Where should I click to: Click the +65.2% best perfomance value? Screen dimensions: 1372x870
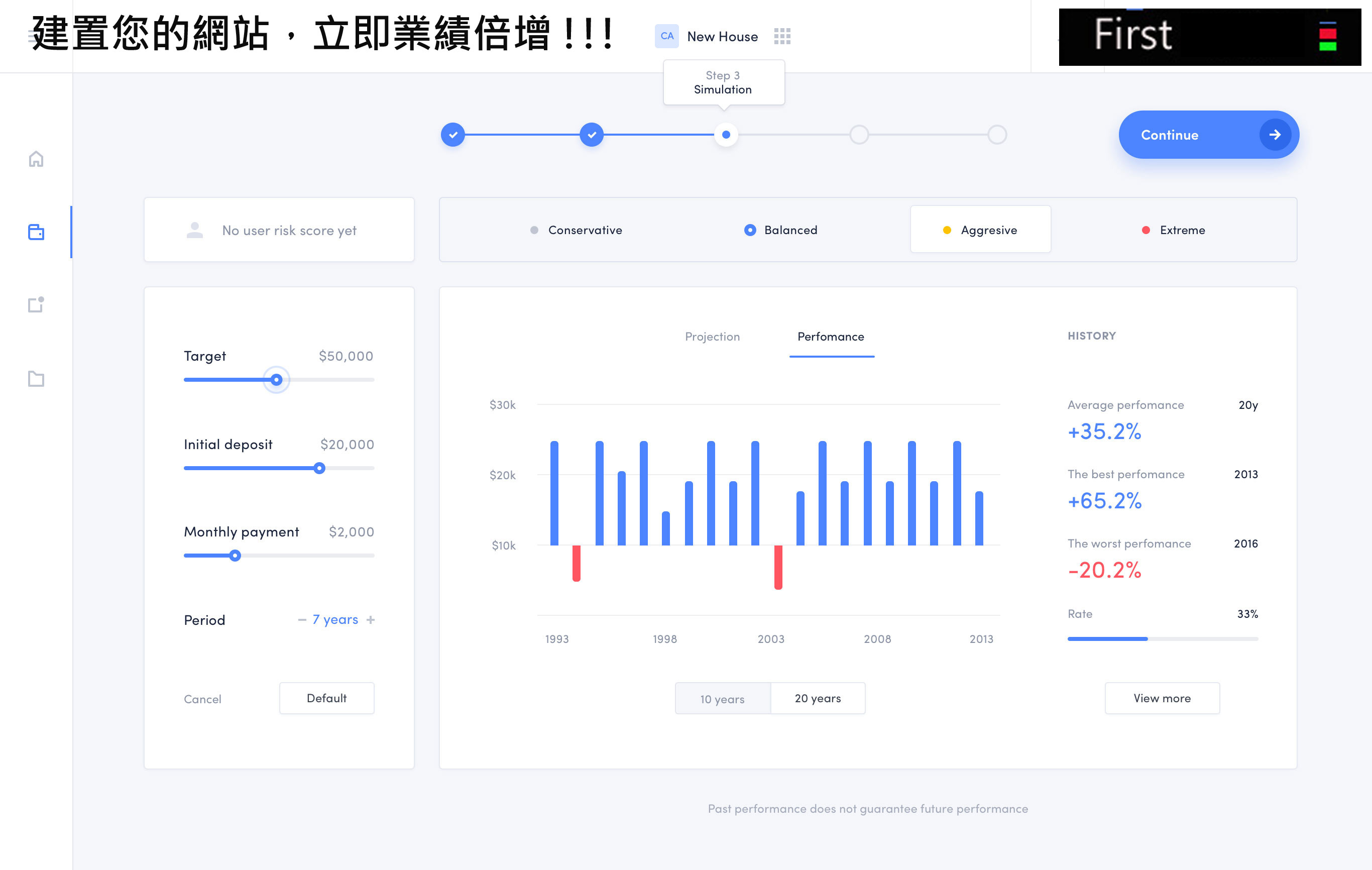tap(1104, 501)
